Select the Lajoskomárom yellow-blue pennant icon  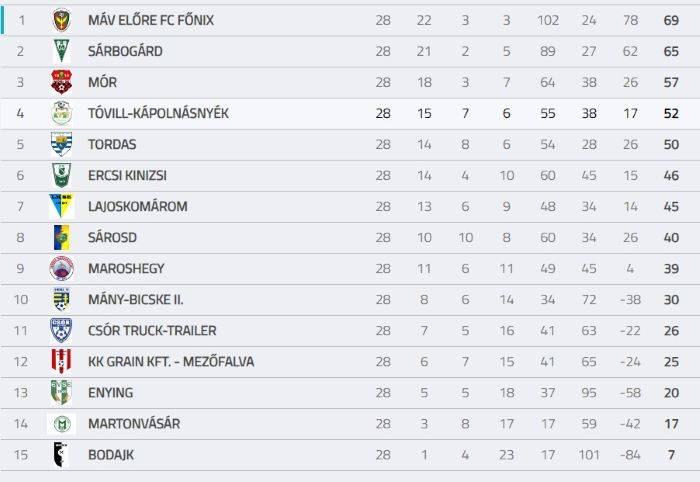[62, 206]
